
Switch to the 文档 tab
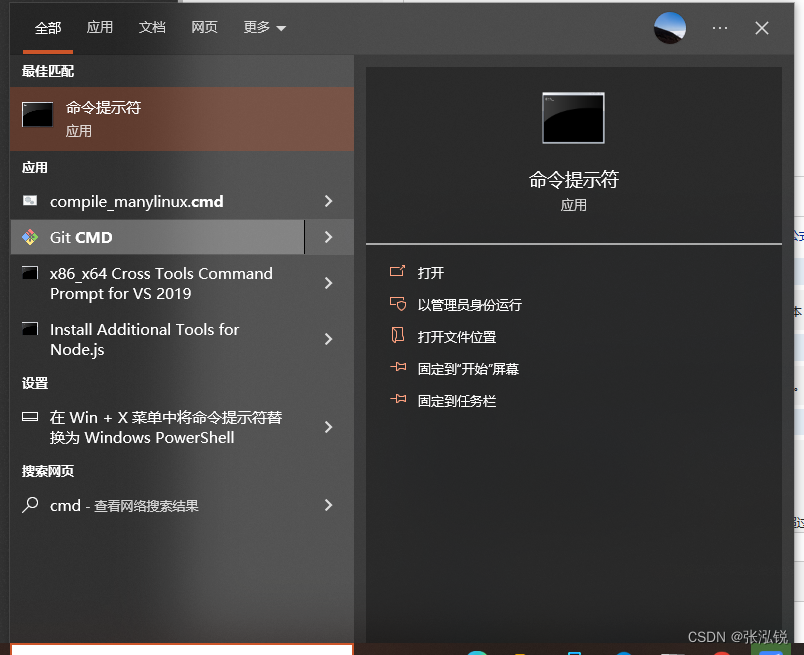point(152,27)
